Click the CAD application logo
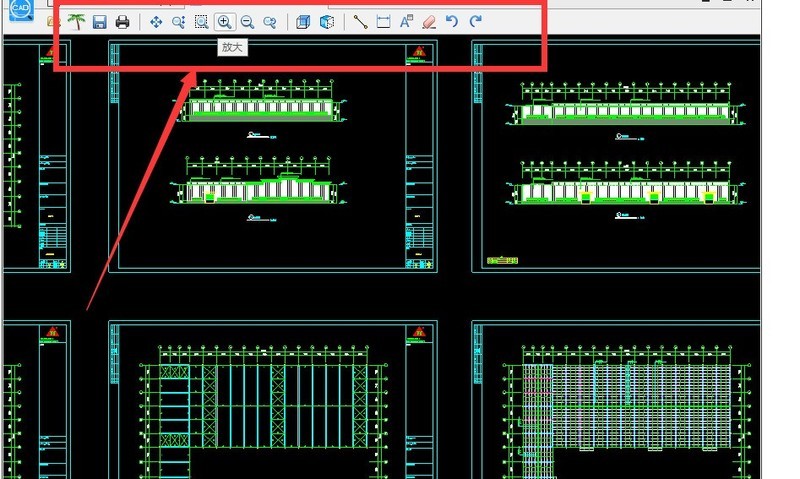Viewport: 800px width, 479px height. tap(20, 11)
